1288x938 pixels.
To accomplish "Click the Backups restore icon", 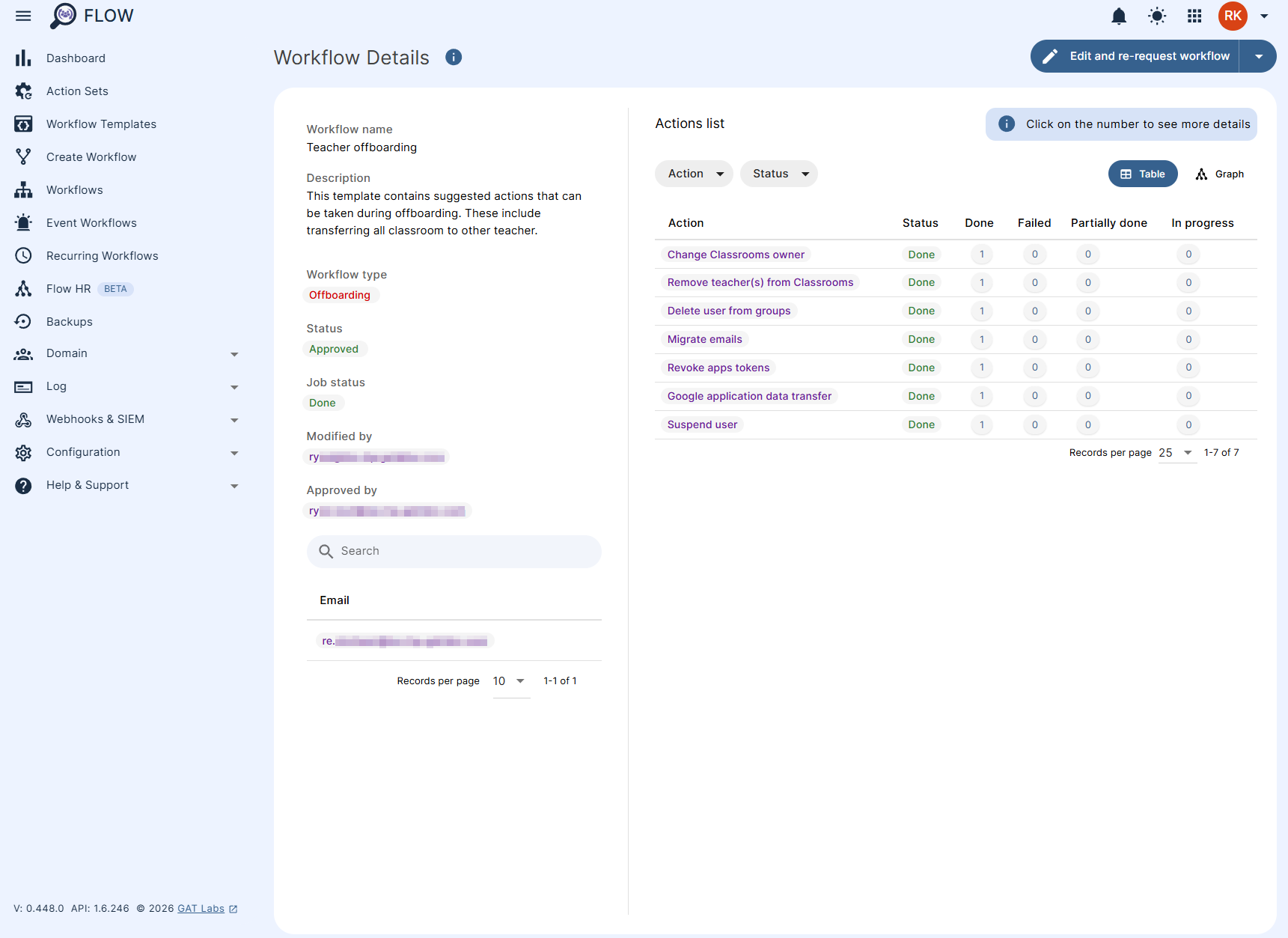I will pos(24,322).
